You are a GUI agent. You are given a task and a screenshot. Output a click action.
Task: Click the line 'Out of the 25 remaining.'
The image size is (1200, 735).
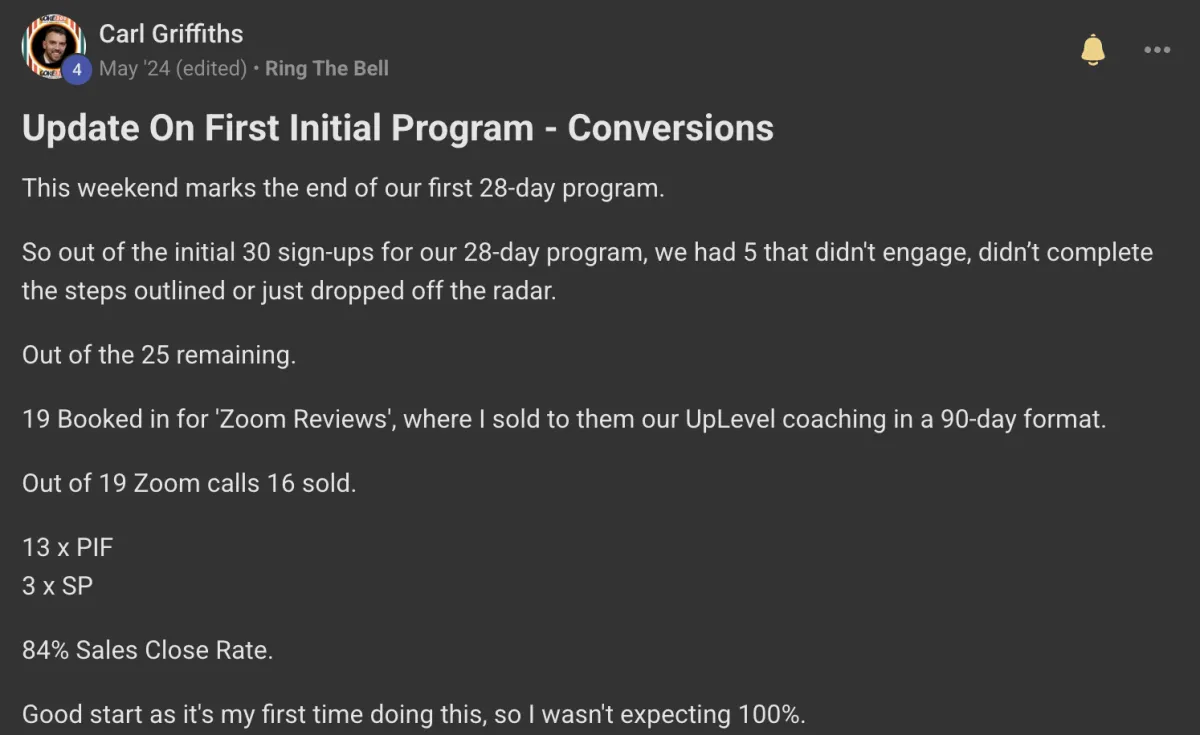159,355
